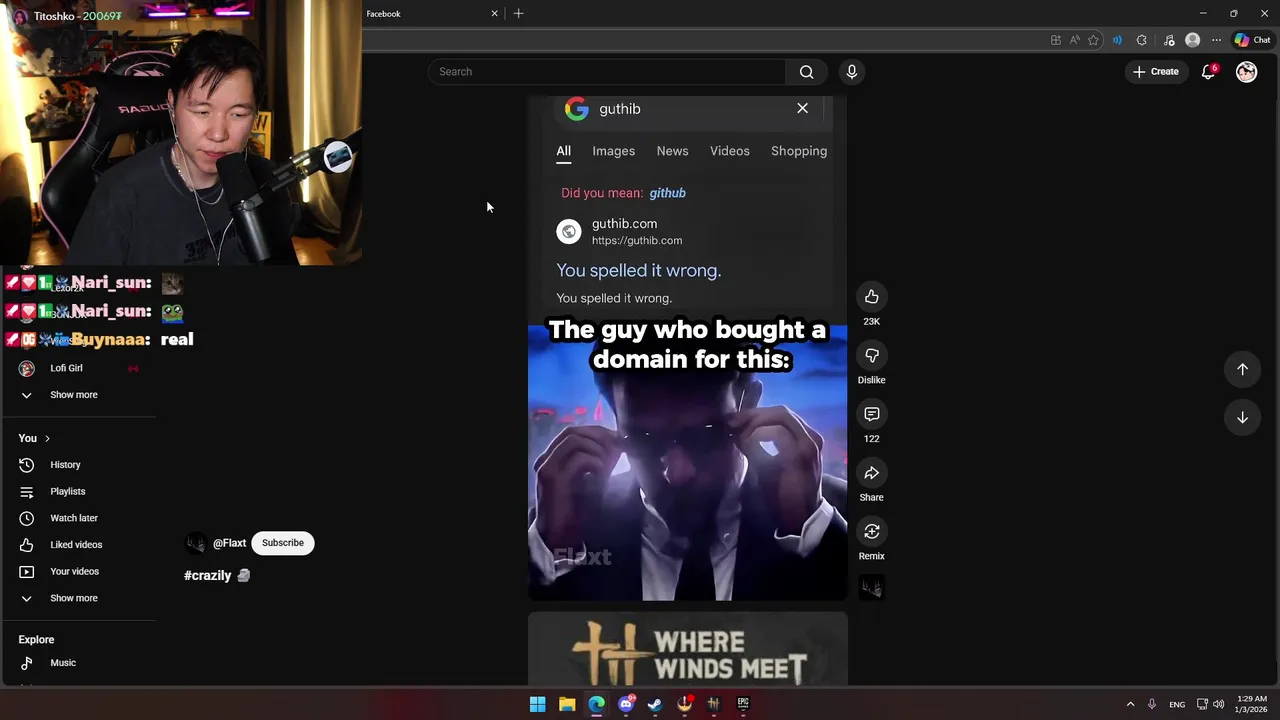This screenshot has width=1280, height=720.
Task: Click the Shorts video player
Action: coord(688,350)
